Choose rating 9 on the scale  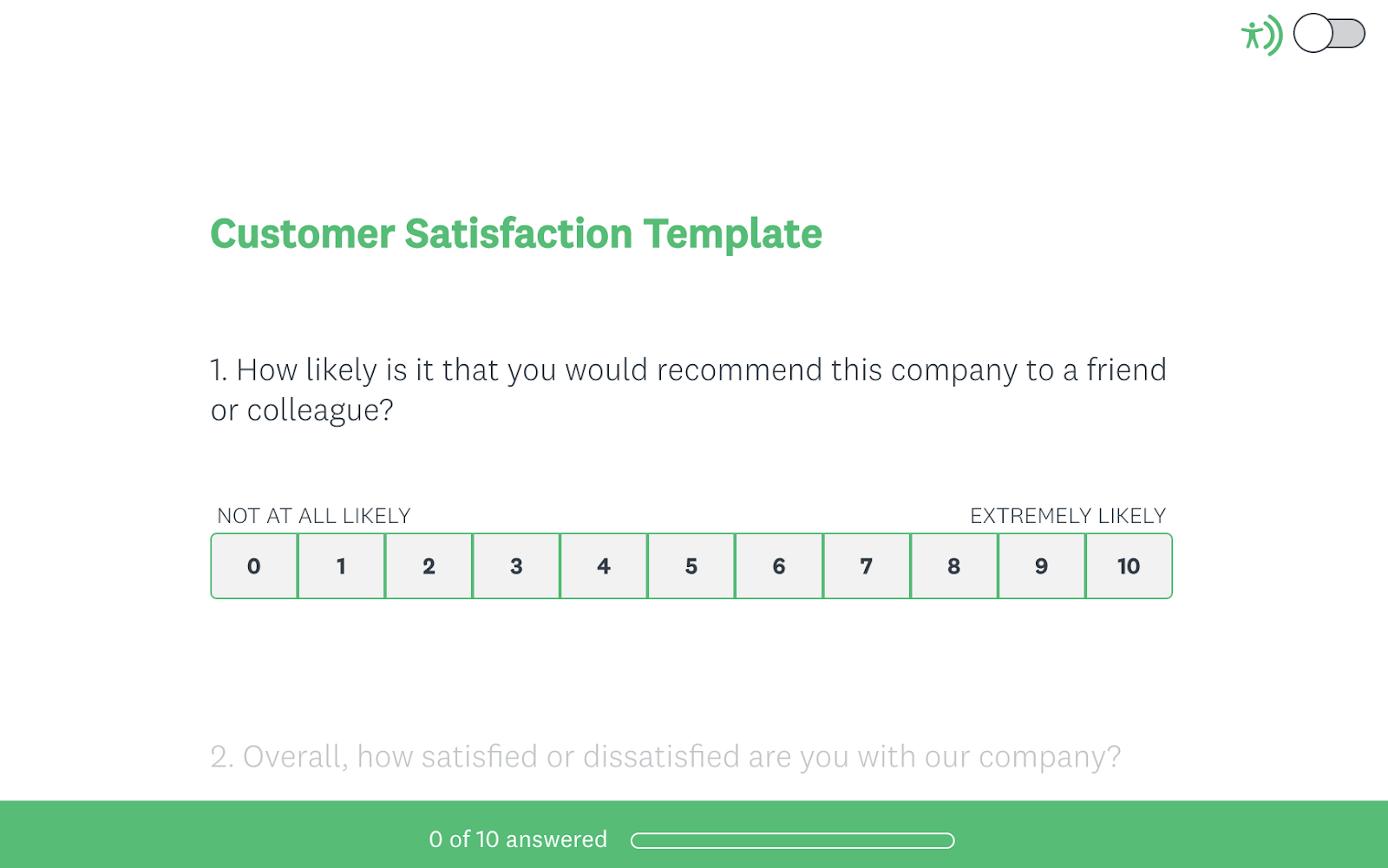pos(1042,566)
